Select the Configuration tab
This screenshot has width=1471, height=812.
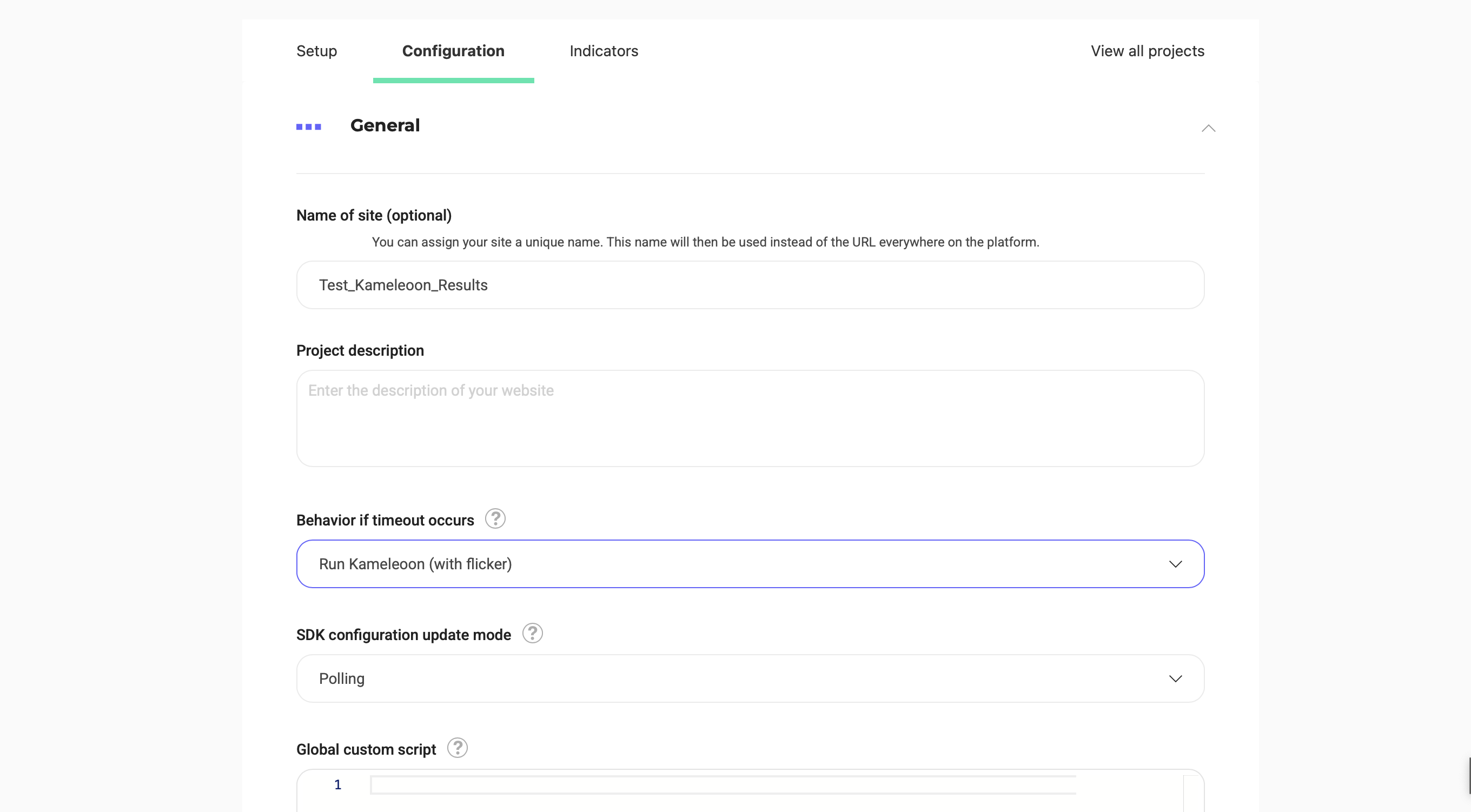(x=453, y=51)
